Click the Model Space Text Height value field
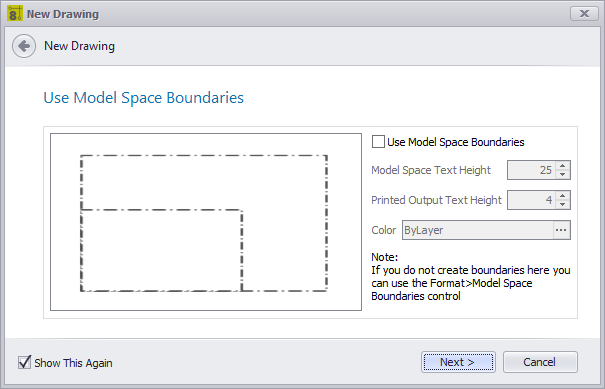Screen dimensions: 605x389 coord(531,170)
